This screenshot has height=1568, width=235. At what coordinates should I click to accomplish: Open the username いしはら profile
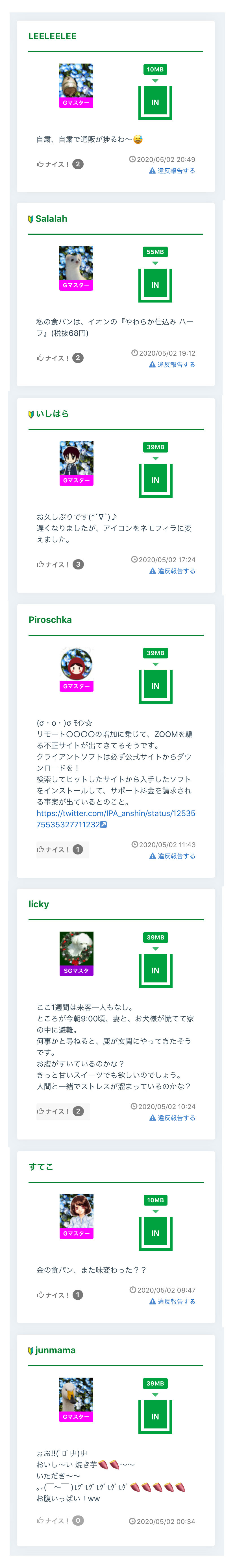coord(52,414)
